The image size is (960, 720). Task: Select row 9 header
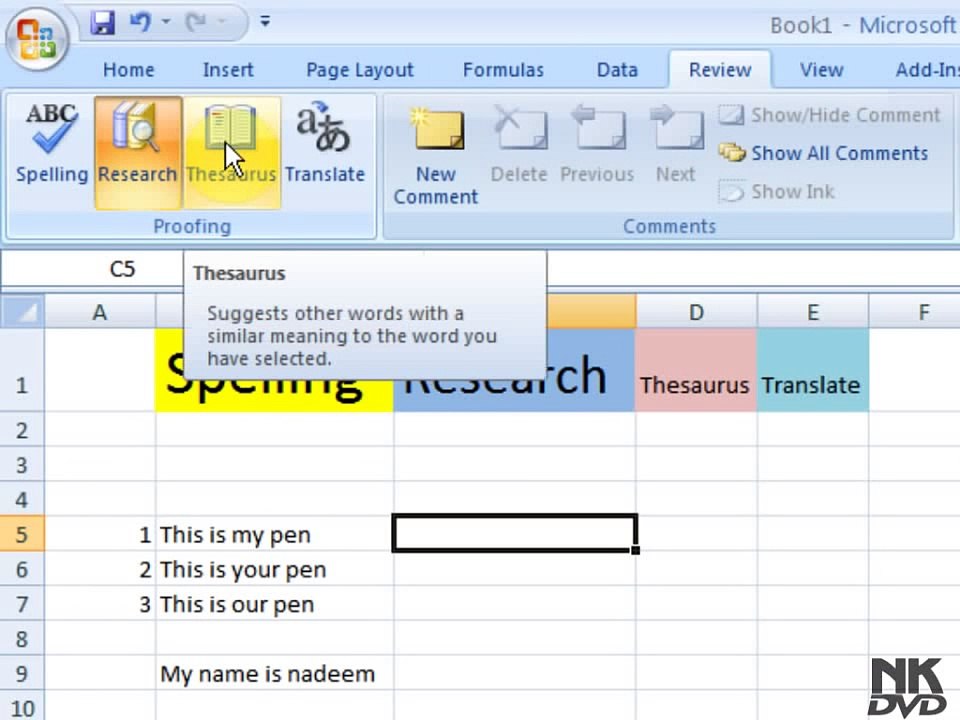coord(22,674)
